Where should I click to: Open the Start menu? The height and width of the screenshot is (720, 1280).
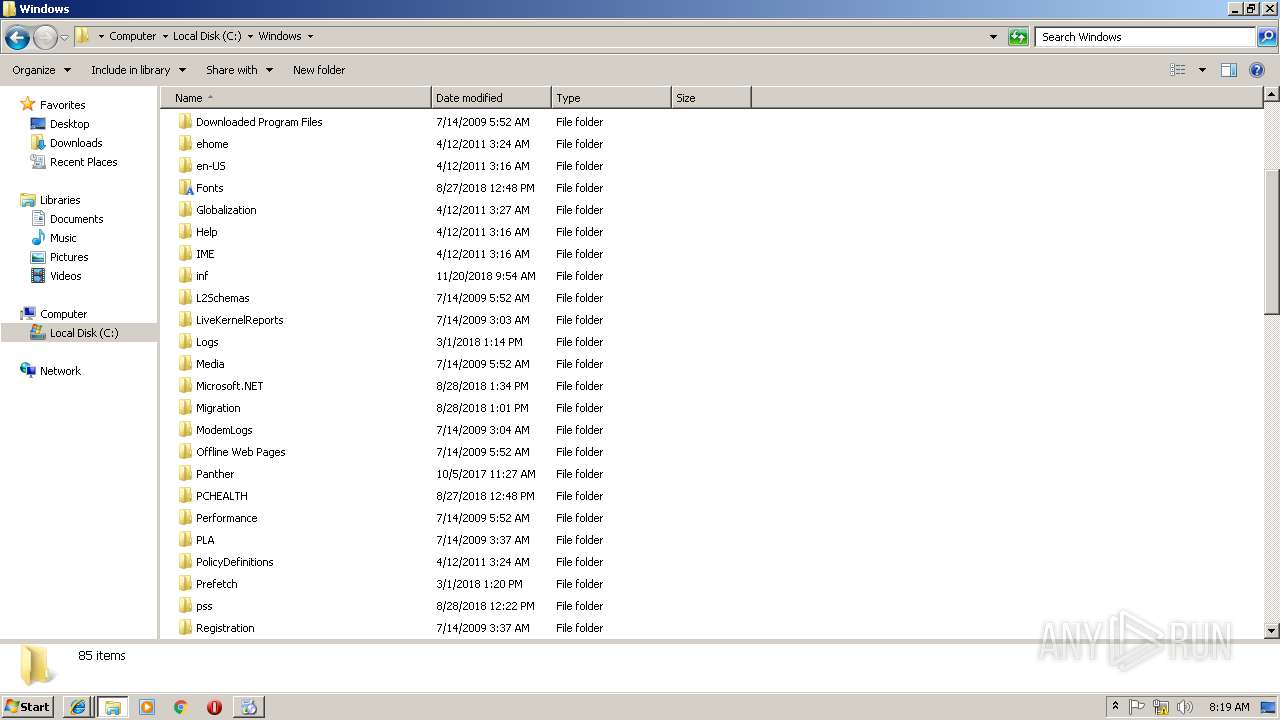(x=28, y=706)
